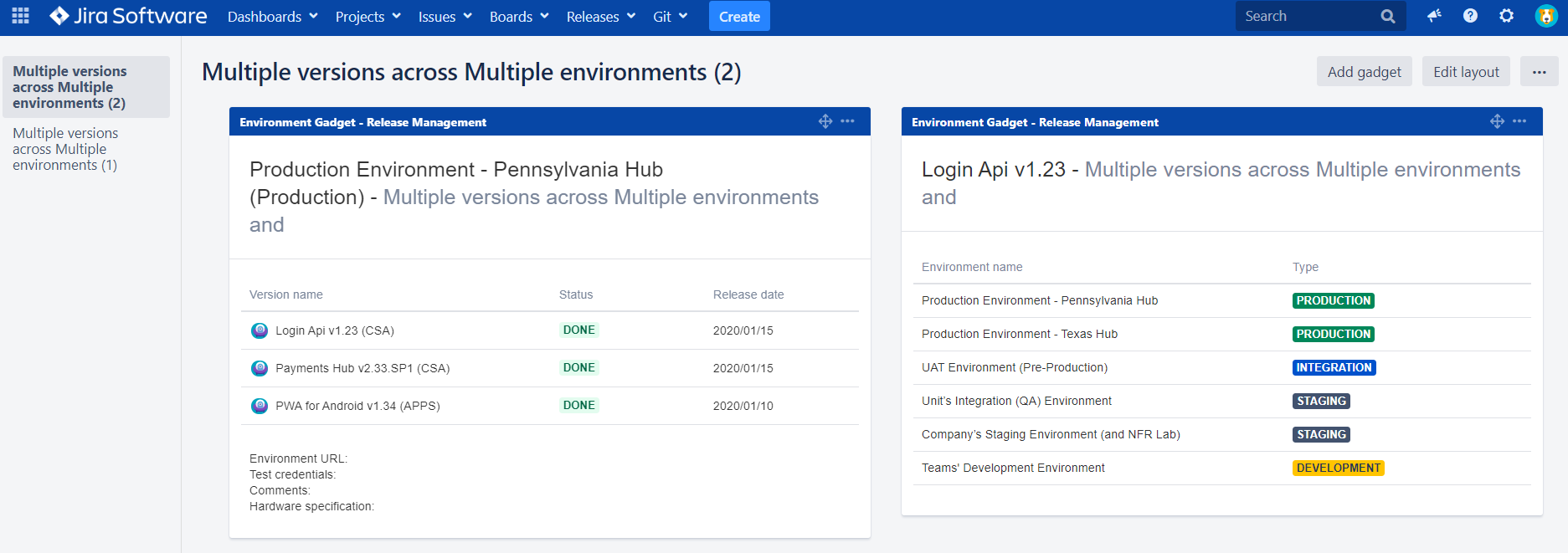
Task: Open the feedback megaphone icon
Action: pyautogui.click(x=1434, y=16)
